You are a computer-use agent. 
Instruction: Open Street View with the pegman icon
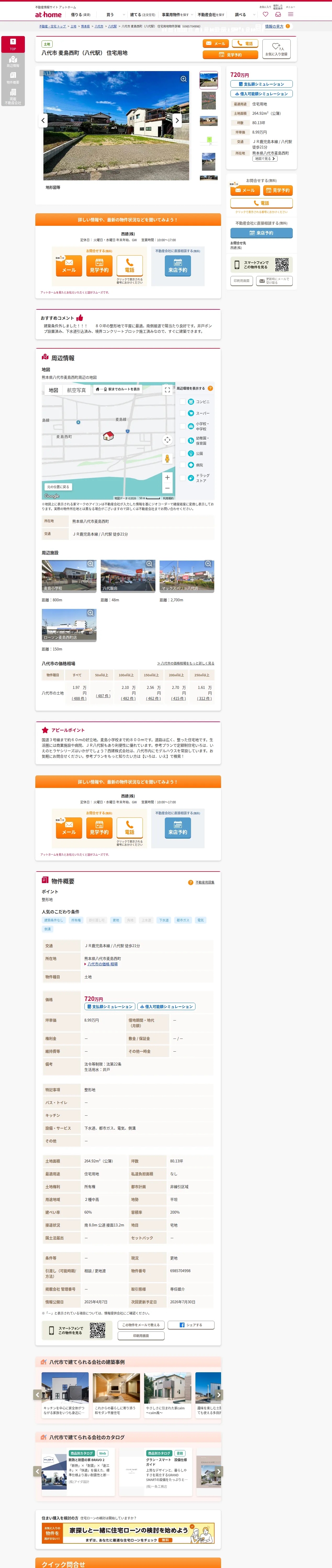click(x=167, y=458)
